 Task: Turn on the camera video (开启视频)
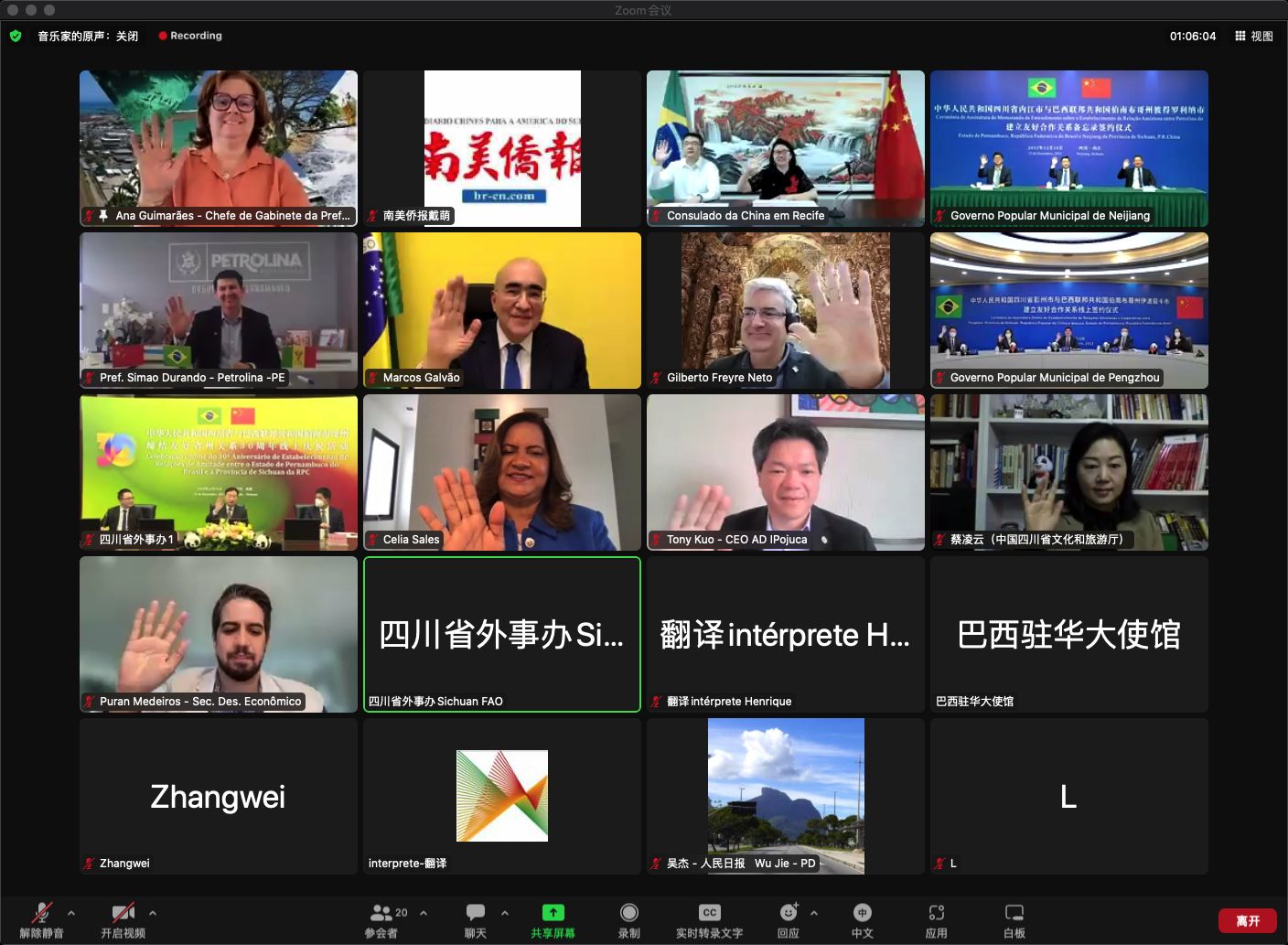[123, 913]
